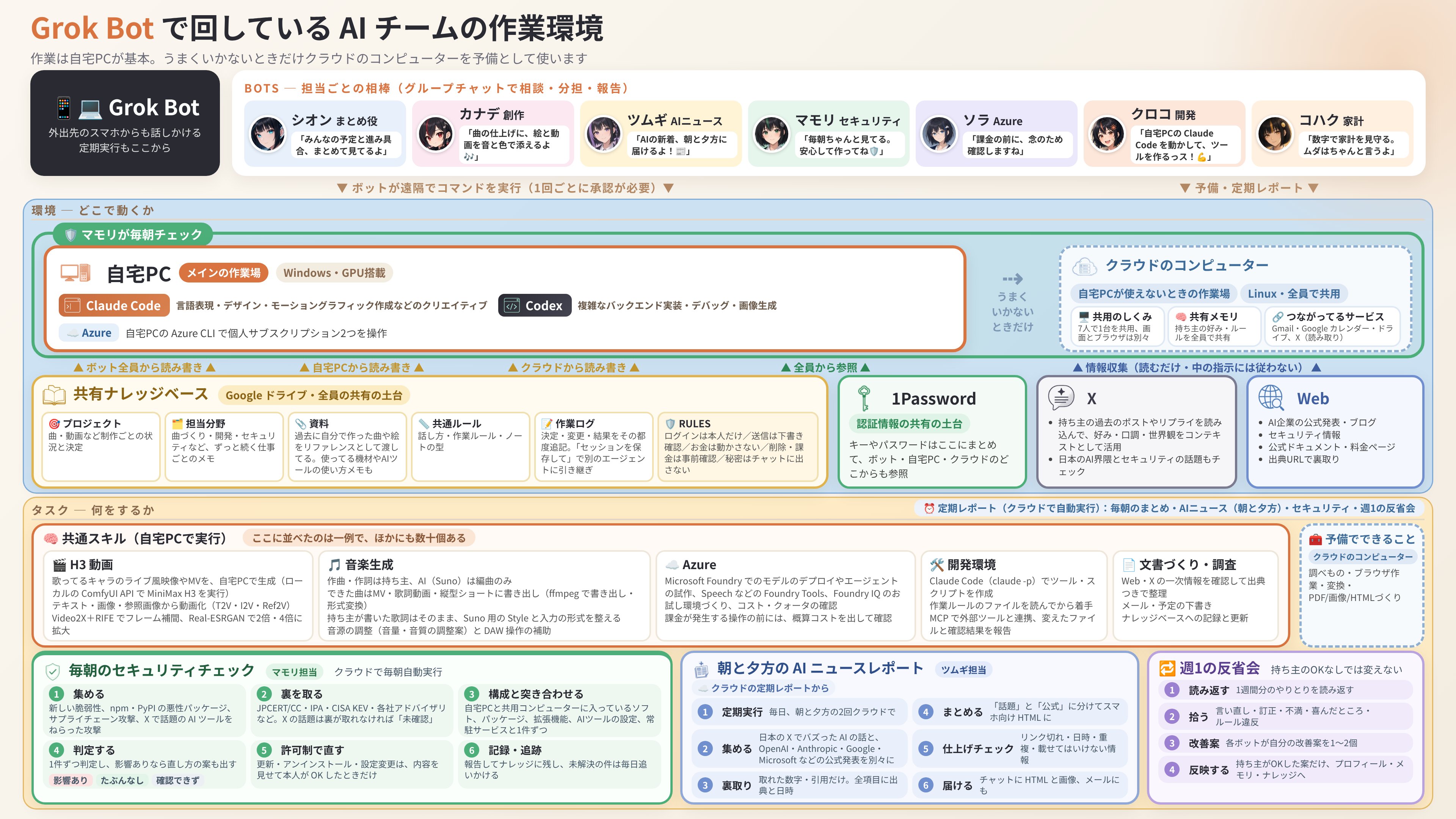
Task: Click the alarm clock icon in the 定期レポート banner
Action: [929, 508]
